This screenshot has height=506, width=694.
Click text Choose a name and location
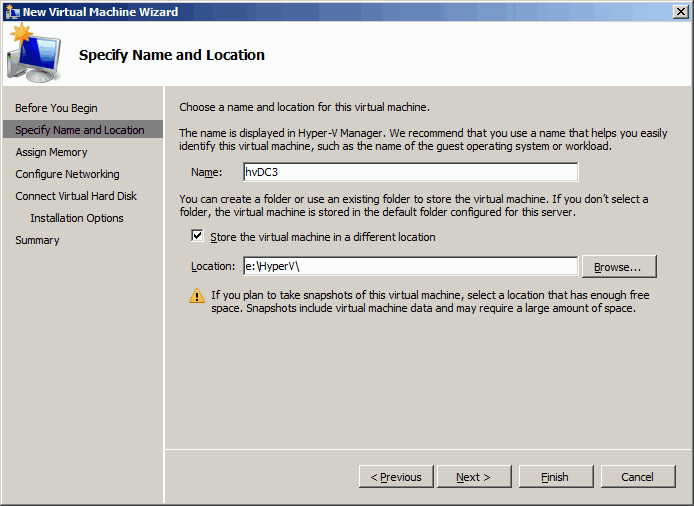(305, 108)
